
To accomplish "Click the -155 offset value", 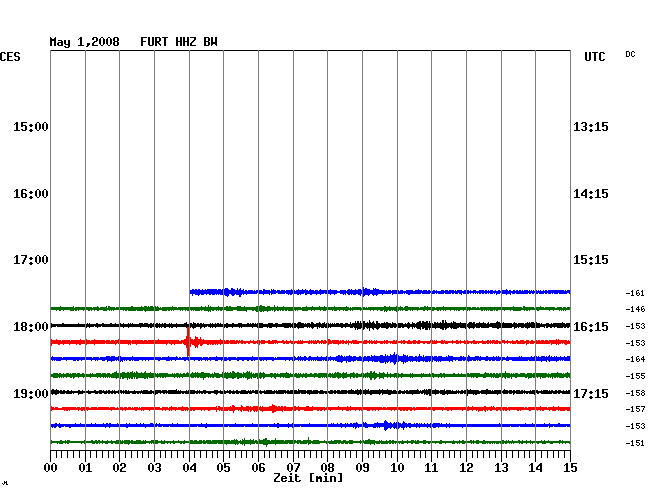I will tap(635, 376).
